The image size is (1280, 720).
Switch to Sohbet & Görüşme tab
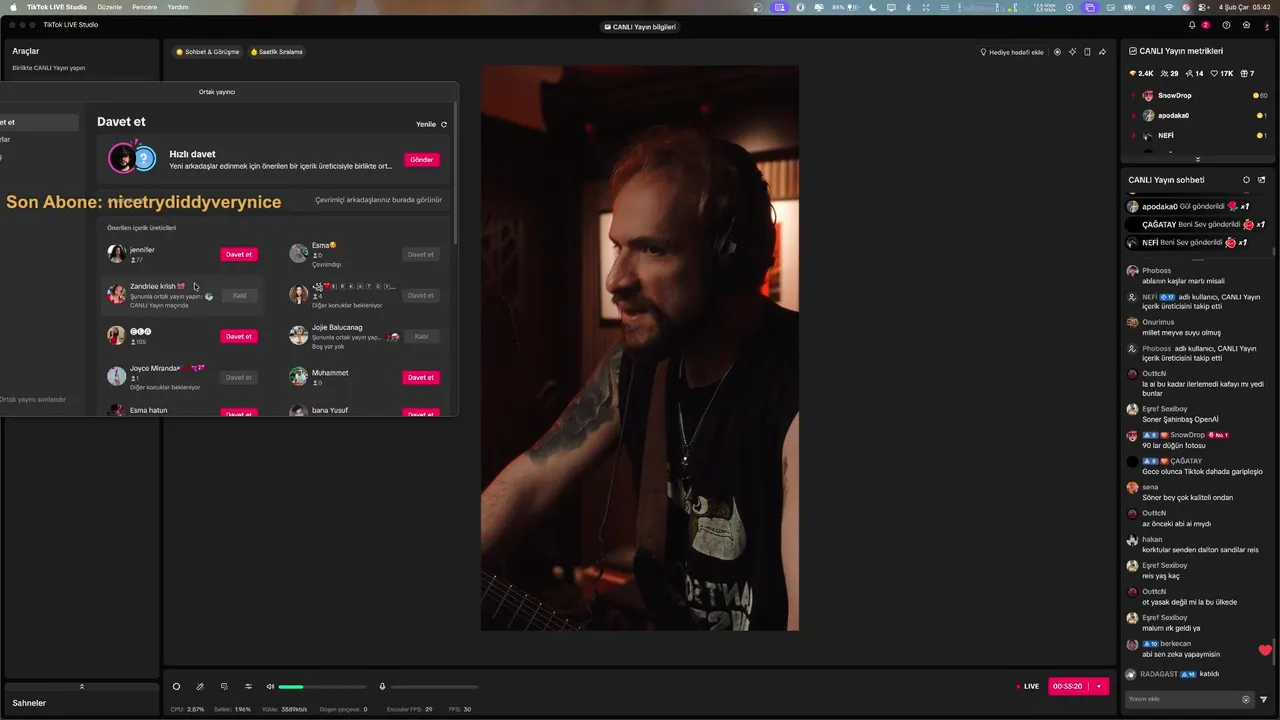click(208, 52)
